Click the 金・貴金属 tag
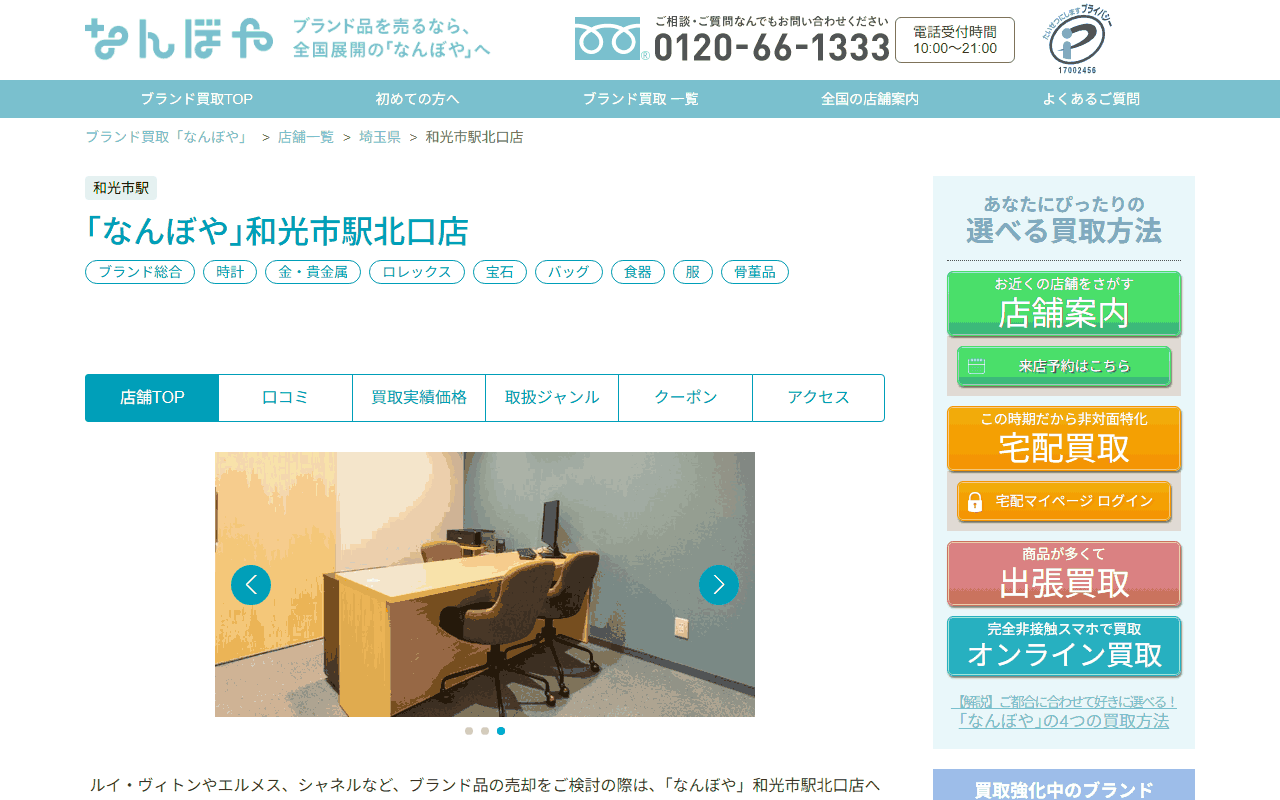Viewport: 1280px width, 800px height. click(313, 272)
